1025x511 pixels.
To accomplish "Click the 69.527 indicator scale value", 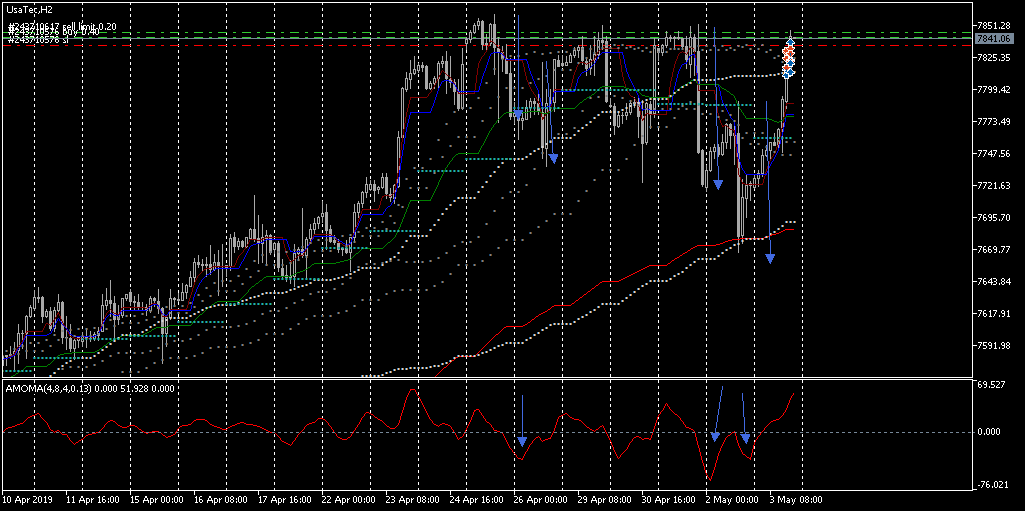I will pos(992,385).
